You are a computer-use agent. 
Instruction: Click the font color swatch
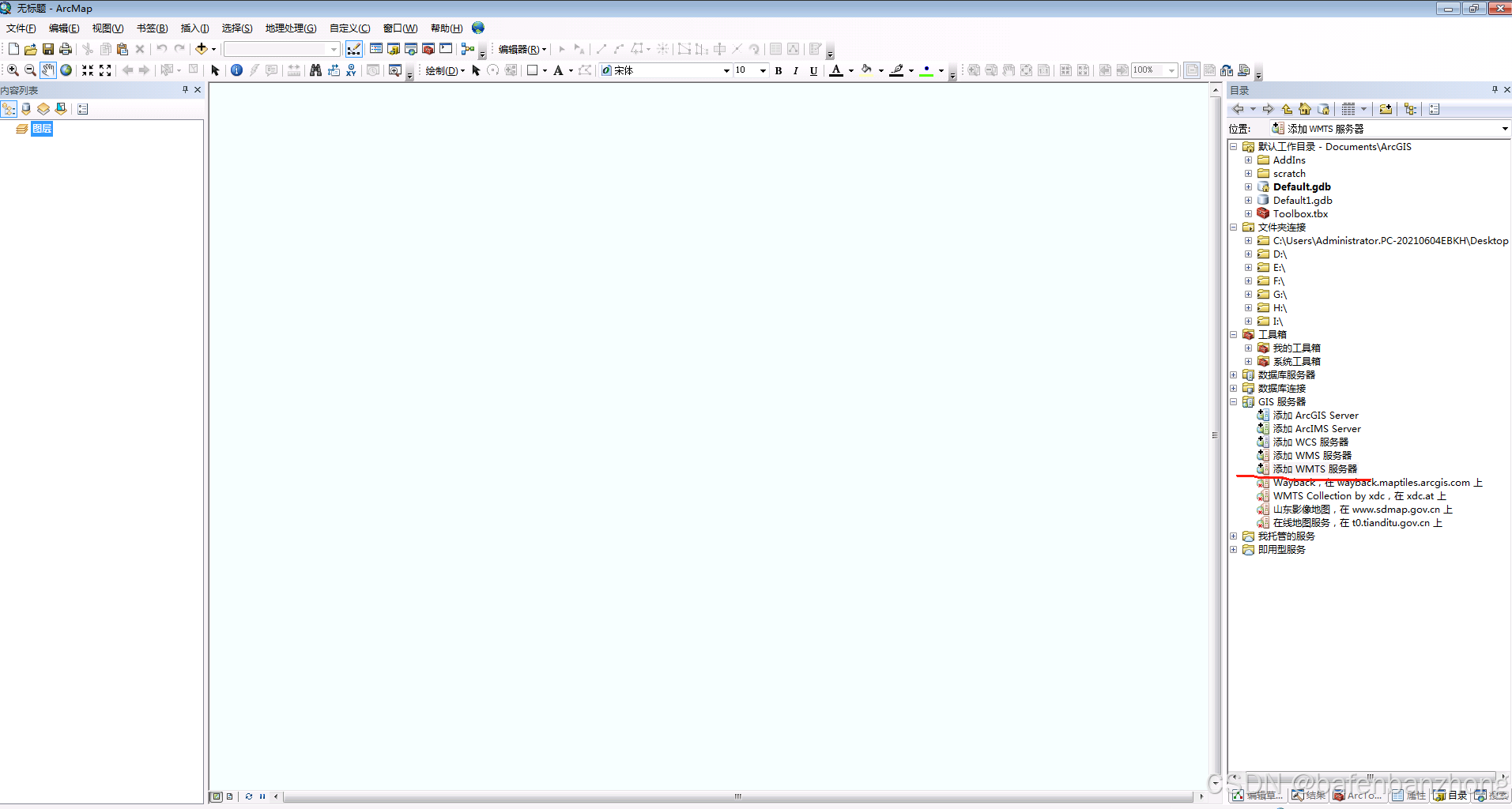click(x=836, y=70)
